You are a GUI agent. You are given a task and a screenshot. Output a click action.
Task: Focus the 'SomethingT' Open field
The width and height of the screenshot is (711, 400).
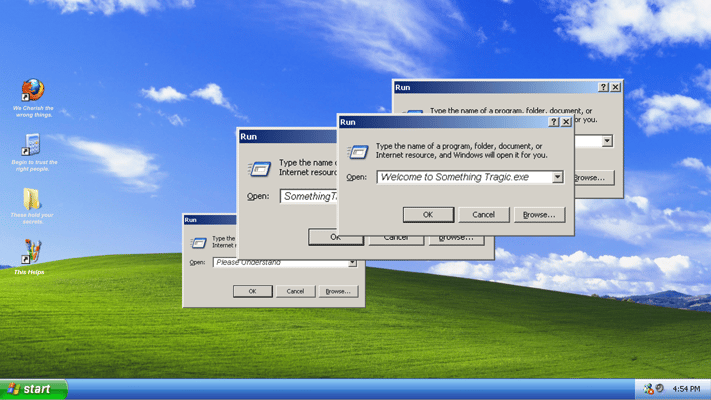pos(309,196)
